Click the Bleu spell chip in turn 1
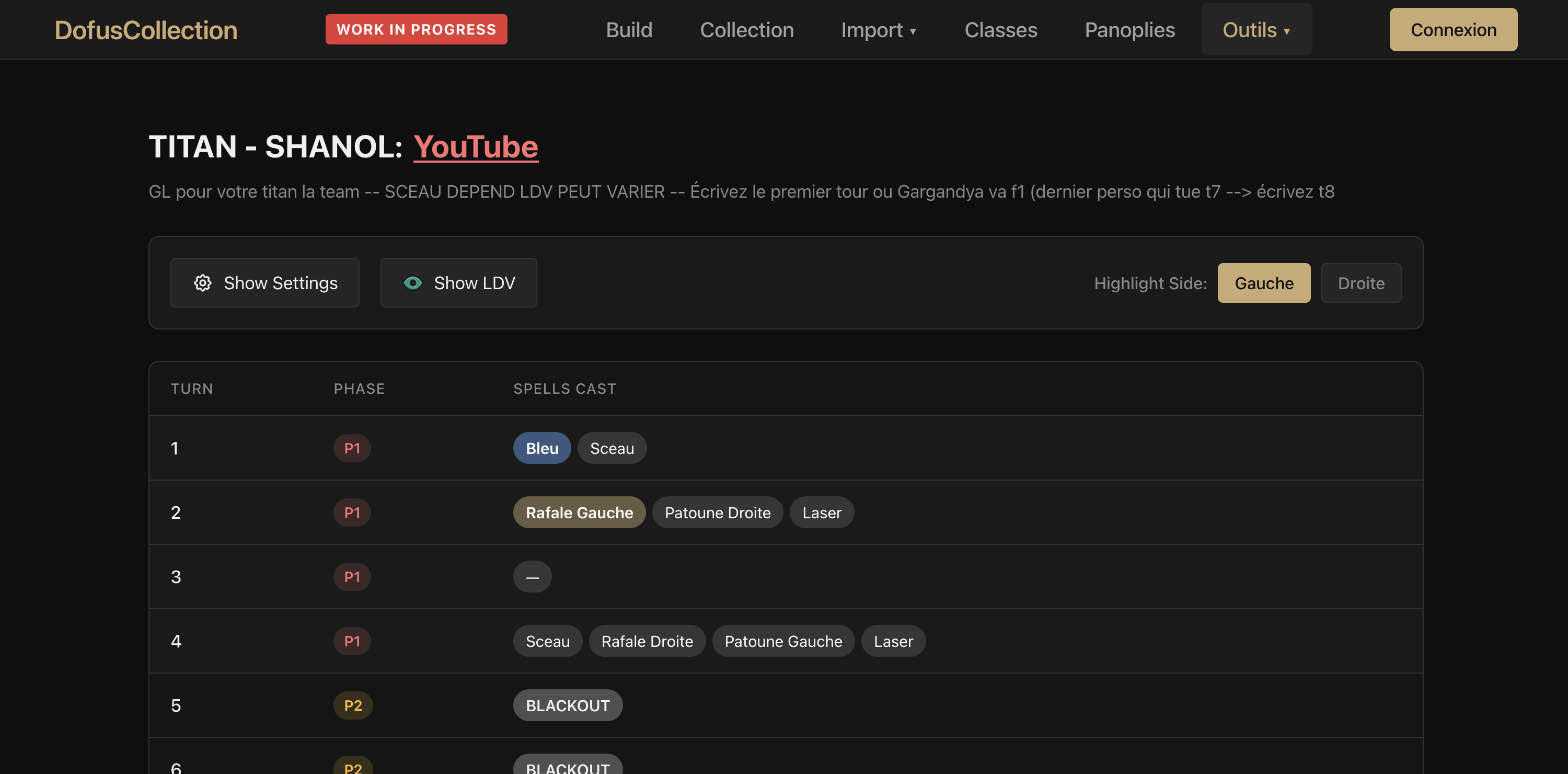Viewport: 1568px width, 774px height. [541, 448]
